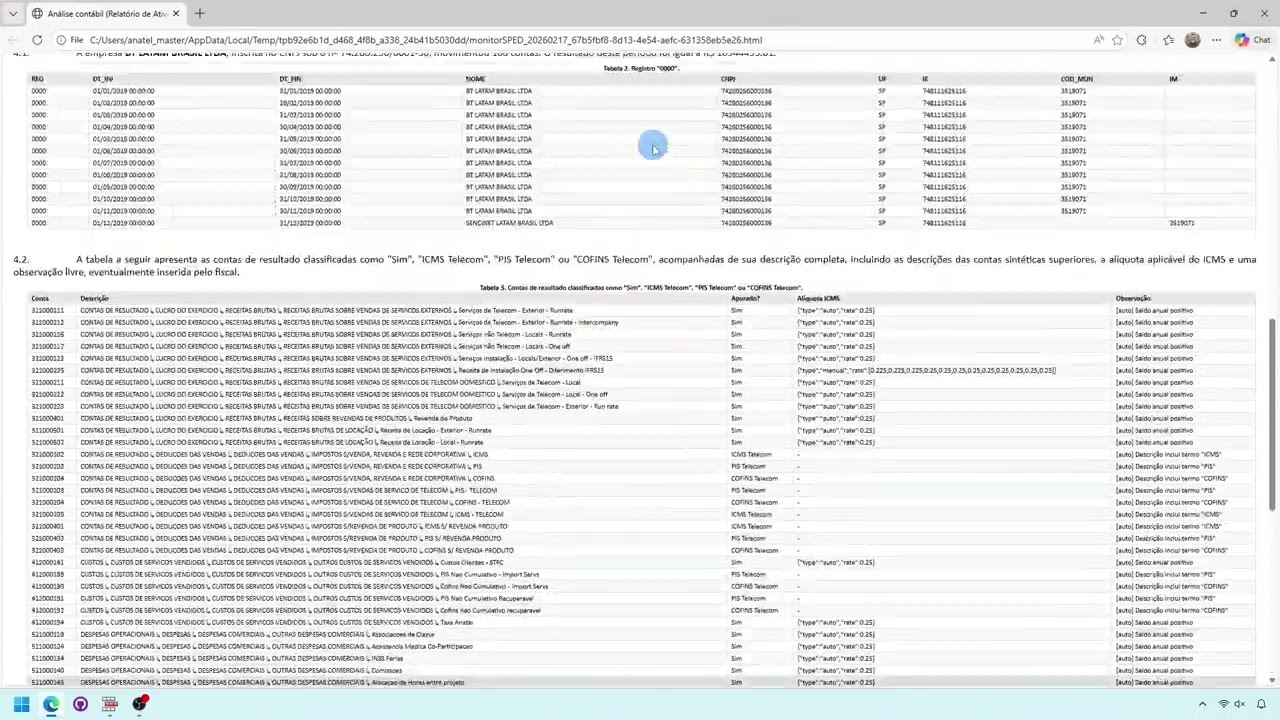Click Tabela 2 caption text
The image size is (1280, 720).
click(x=641, y=68)
